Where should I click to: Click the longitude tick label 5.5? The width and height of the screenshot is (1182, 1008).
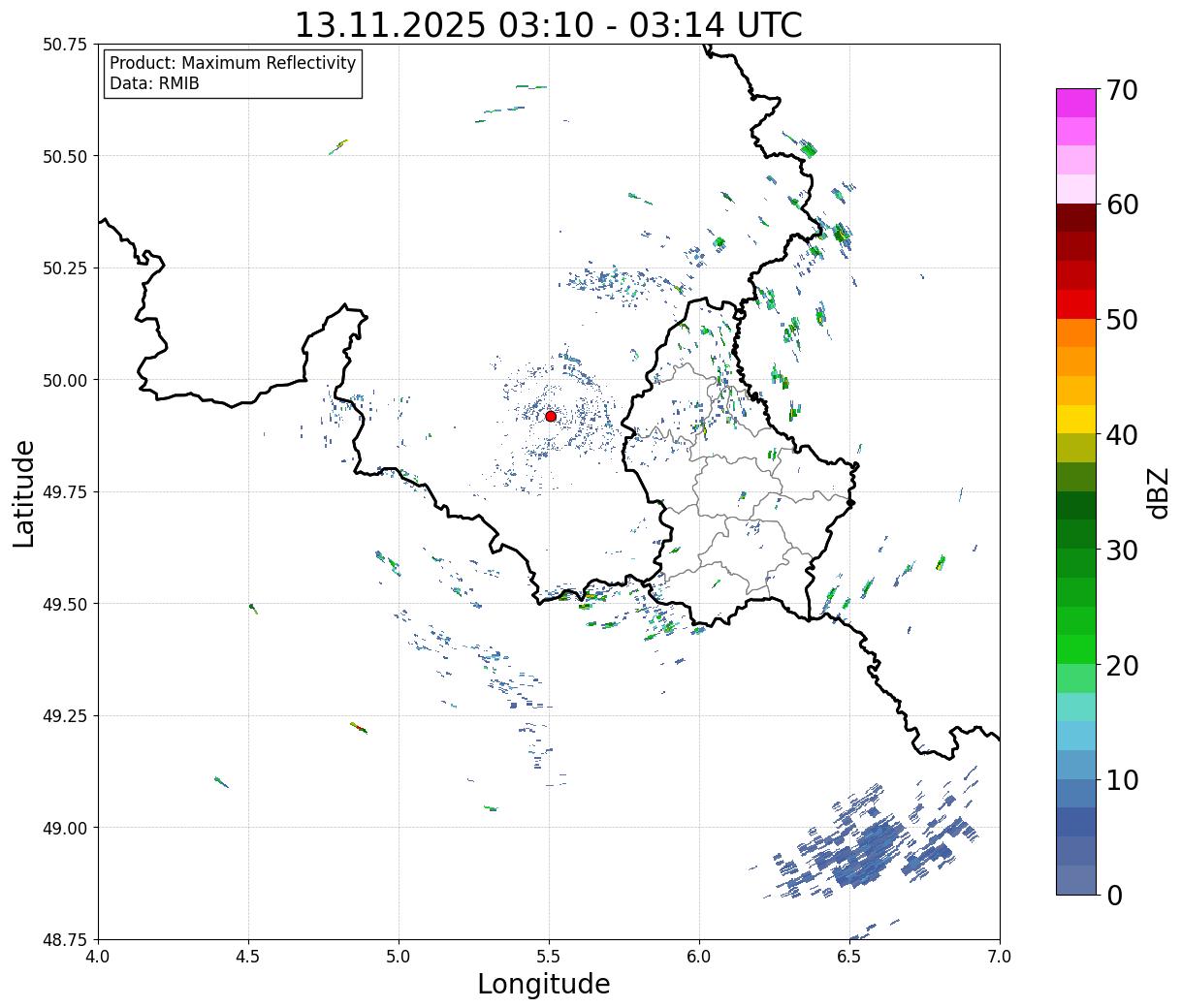(x=549, y=956)
